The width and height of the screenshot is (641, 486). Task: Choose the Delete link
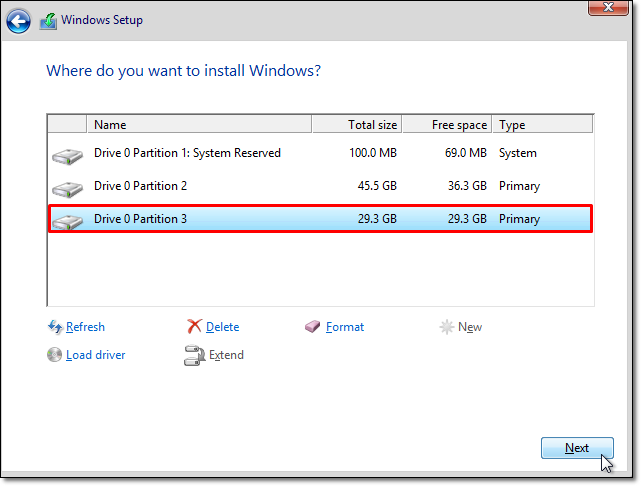pyautogui.click(x=222, y=327)
